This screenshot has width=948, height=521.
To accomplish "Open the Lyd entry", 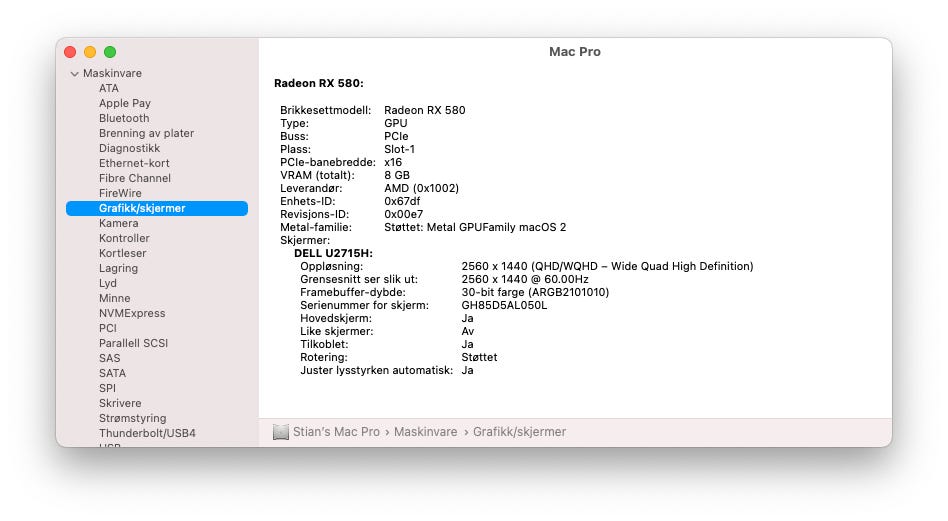I will [108, 283].
